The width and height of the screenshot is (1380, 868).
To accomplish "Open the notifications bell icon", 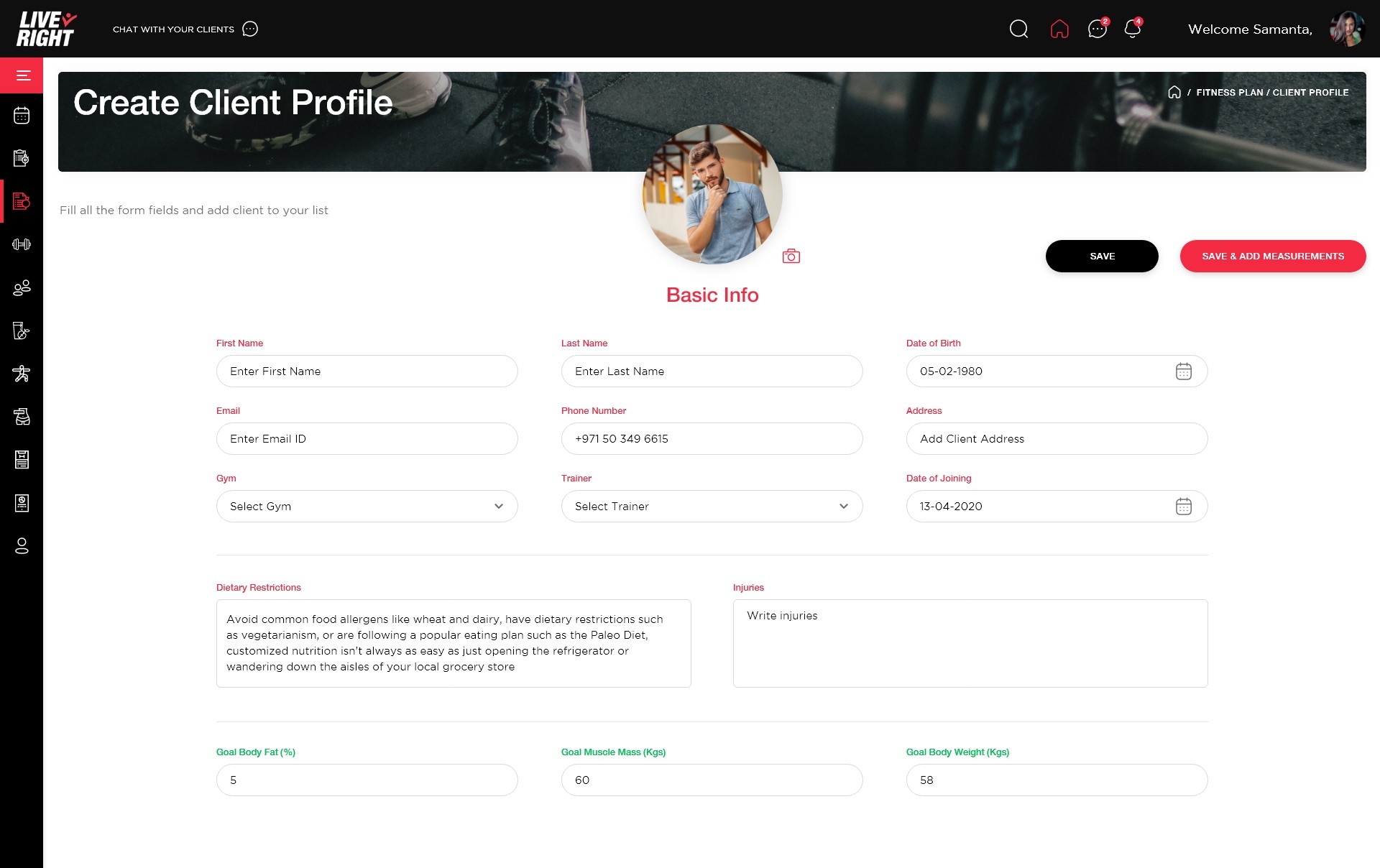I will 1133,29.
